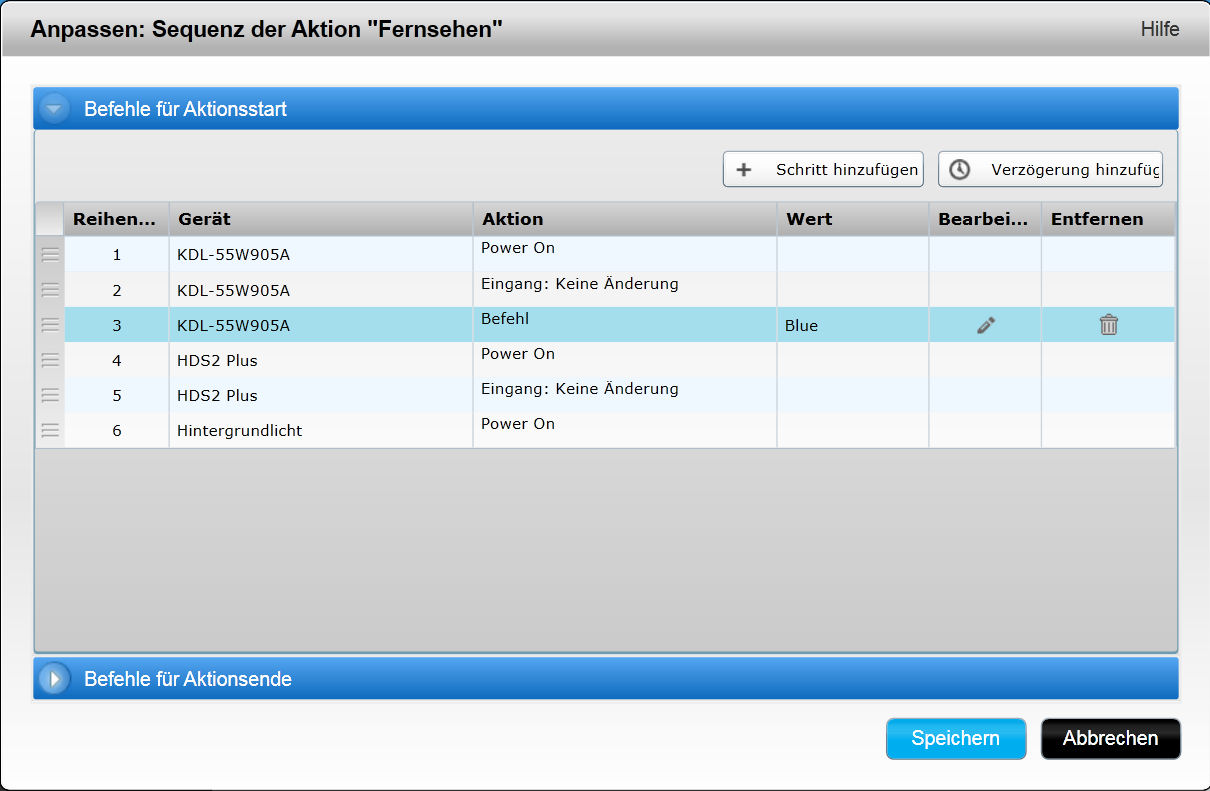
Task: Save the sequence with Speichern
Action: 955,739
